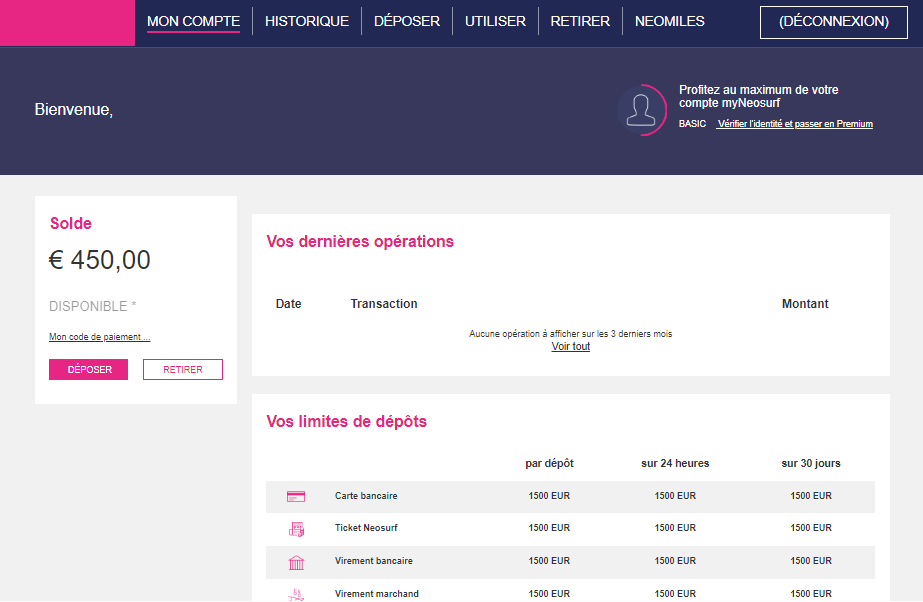Click the Virement bancaire bank icon

click(296, 563)
